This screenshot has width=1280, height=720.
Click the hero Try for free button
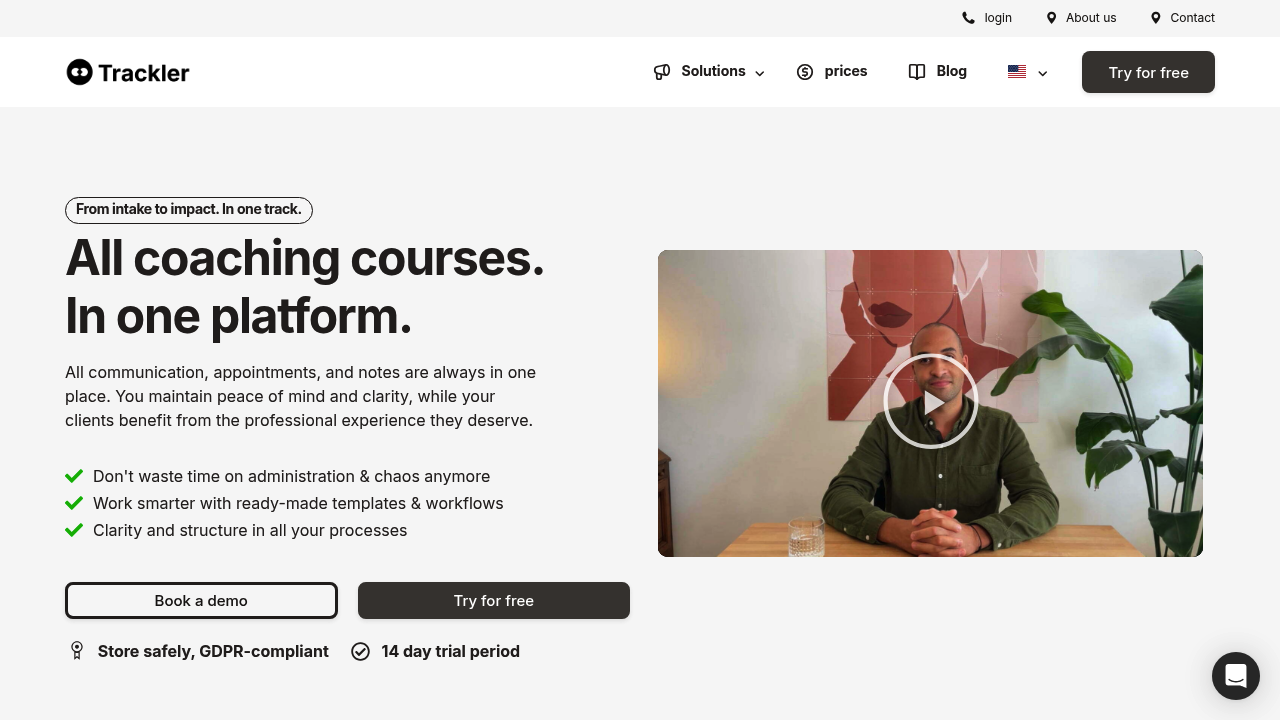494,600
